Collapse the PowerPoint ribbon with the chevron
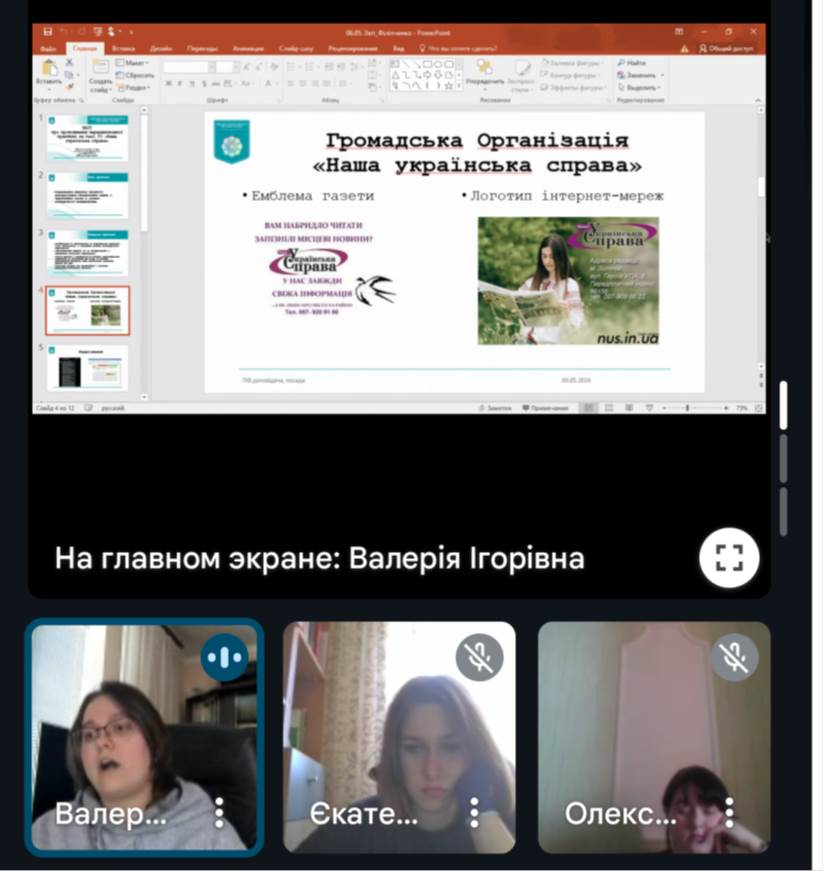824x871 pixels. point(758,100)
